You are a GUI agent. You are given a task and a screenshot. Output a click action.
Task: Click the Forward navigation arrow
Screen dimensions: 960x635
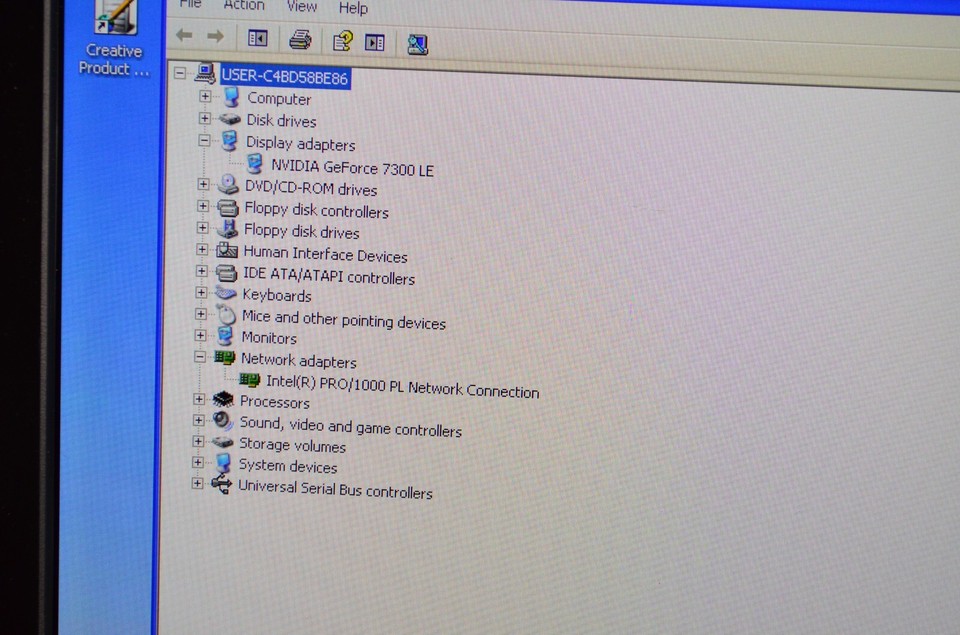point(214,36)
